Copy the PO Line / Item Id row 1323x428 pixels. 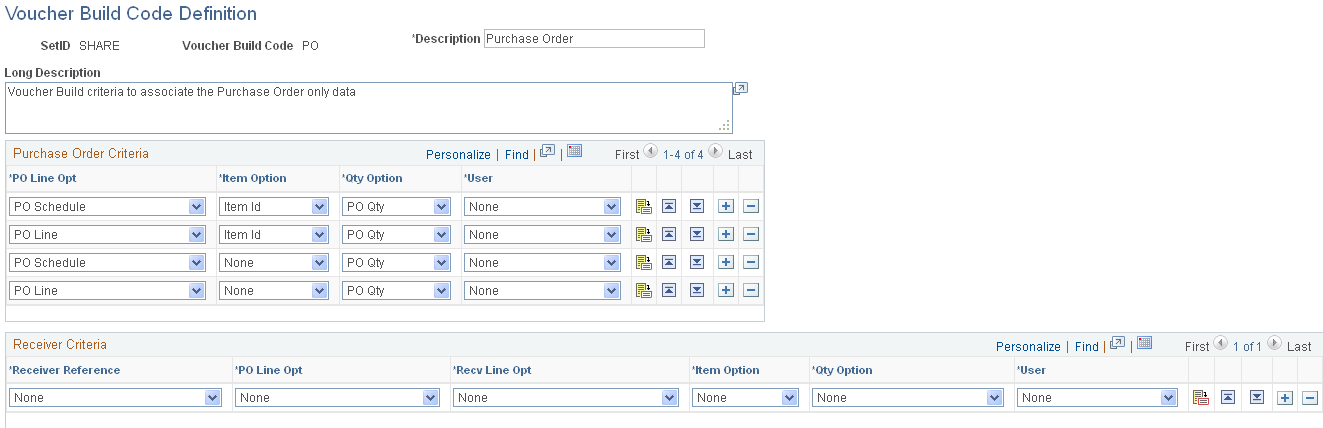click(x=644, y=235)
